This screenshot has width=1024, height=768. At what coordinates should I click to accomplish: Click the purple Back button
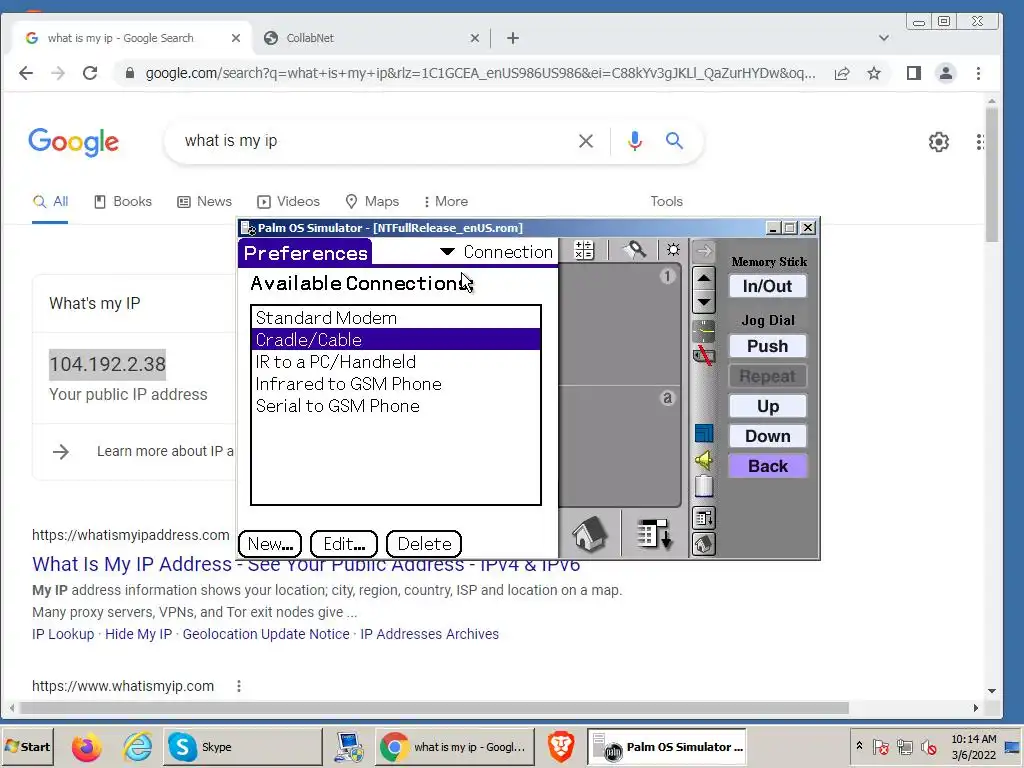(767, 466)
